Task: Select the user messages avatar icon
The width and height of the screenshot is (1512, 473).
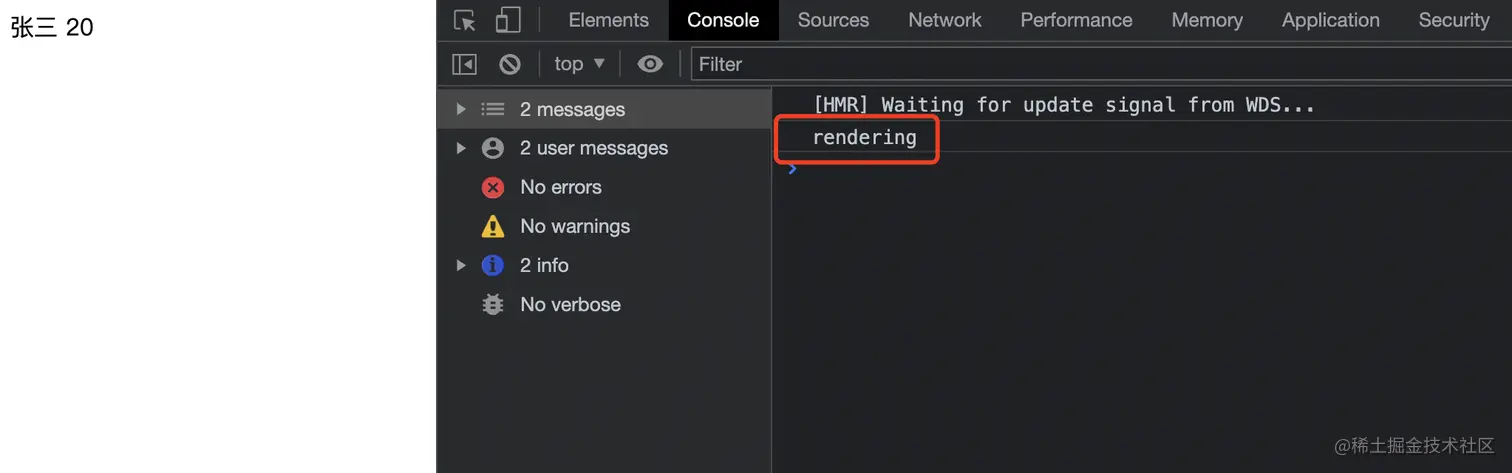Action: pyautogui.click(x=493, y=148)
